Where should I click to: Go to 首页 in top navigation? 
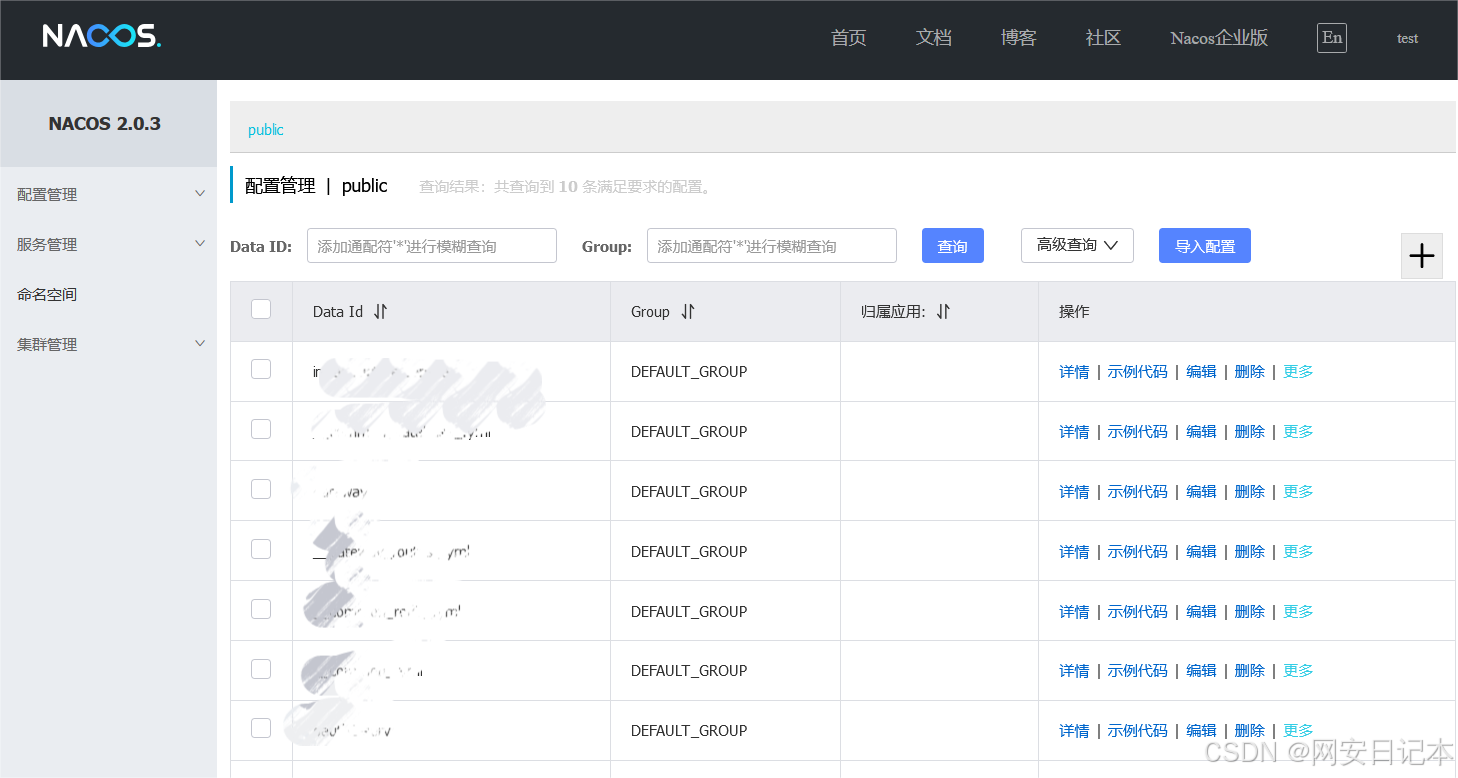(848, 38)
